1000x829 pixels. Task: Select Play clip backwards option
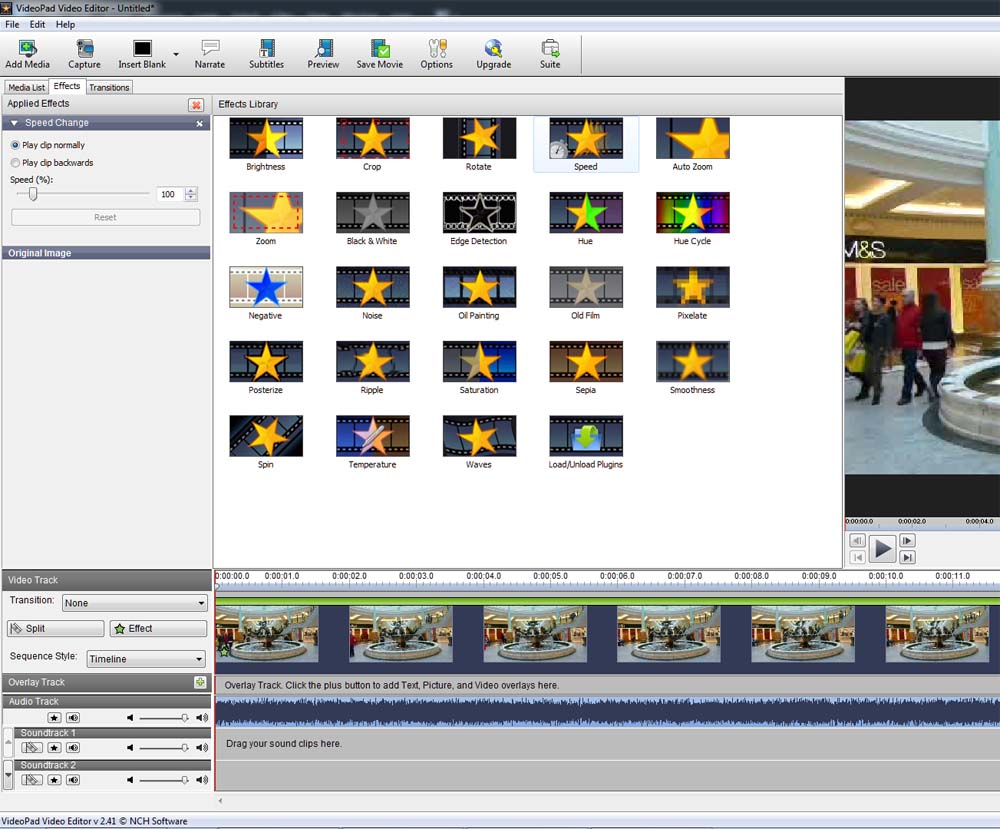point(15,163)
